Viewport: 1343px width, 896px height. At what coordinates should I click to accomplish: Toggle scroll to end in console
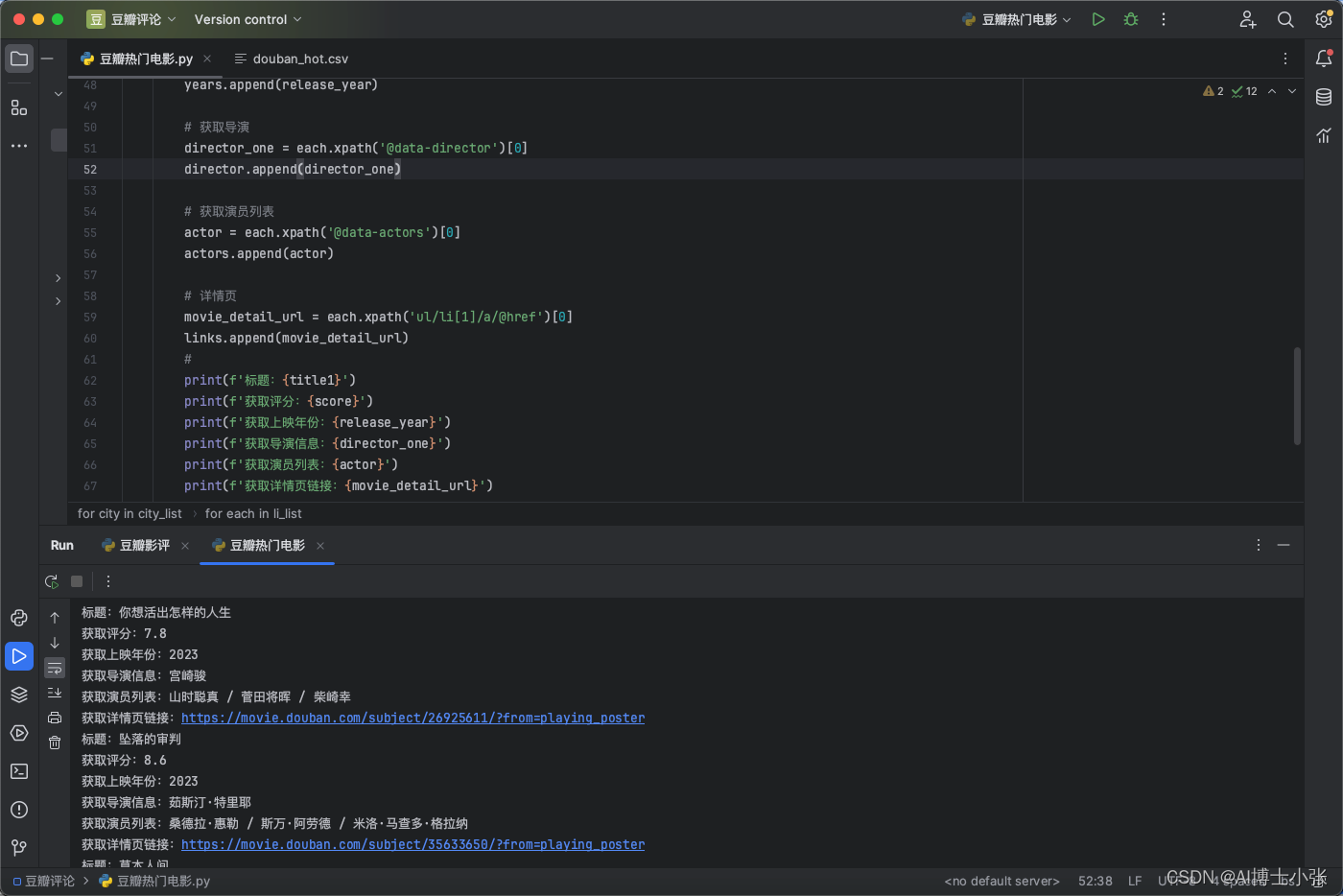click(55, 693)
